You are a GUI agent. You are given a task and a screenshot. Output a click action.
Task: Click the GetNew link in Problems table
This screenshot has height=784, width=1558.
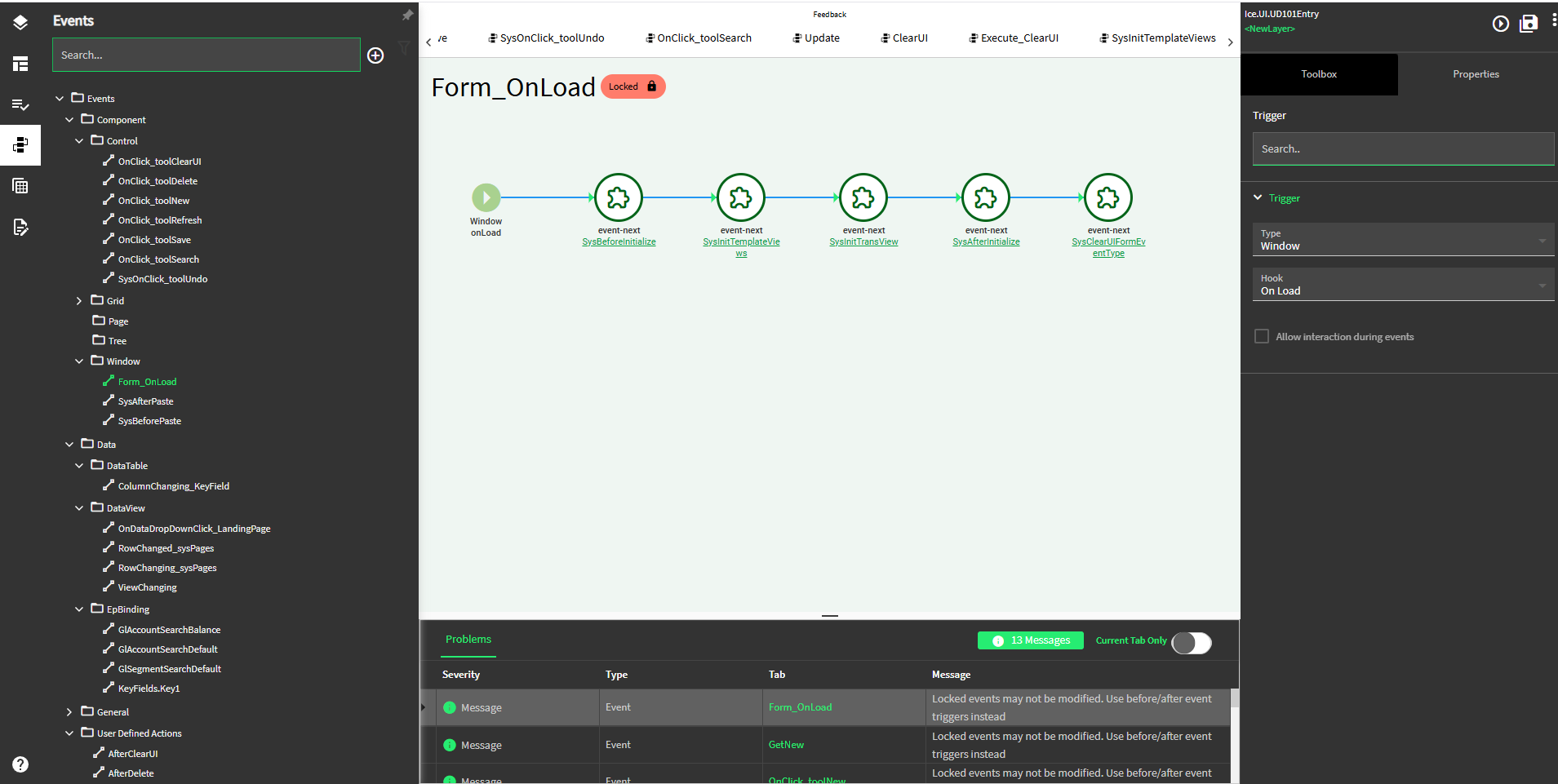[x=787, y=745]
